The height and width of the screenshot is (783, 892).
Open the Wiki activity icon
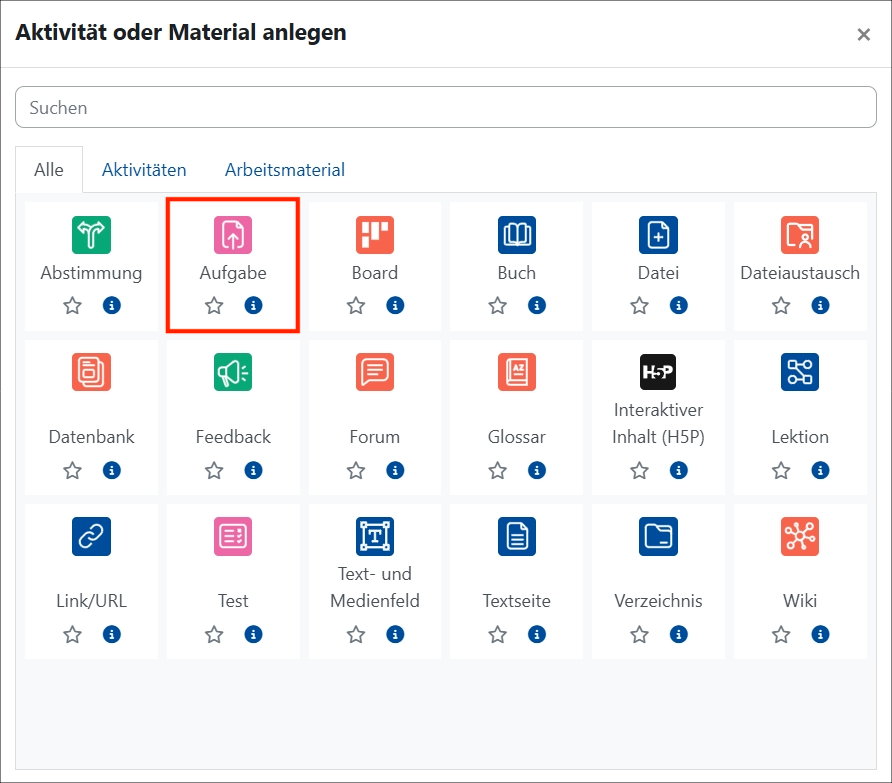[799, 536]
